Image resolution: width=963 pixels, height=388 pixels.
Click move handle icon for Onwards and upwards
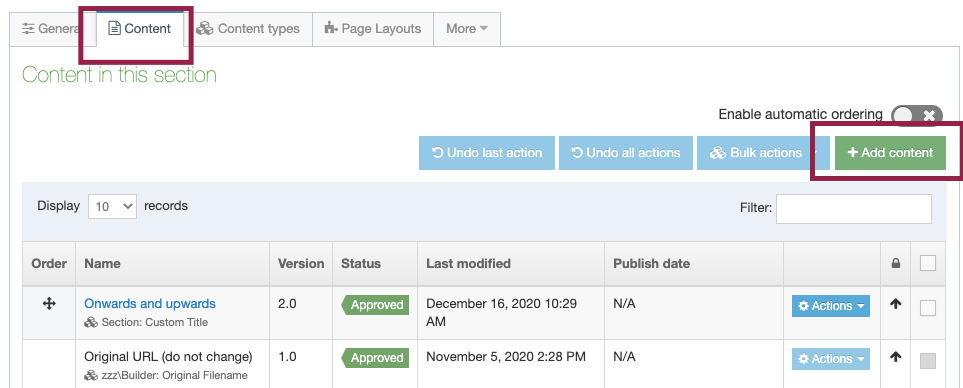(49, 303)
